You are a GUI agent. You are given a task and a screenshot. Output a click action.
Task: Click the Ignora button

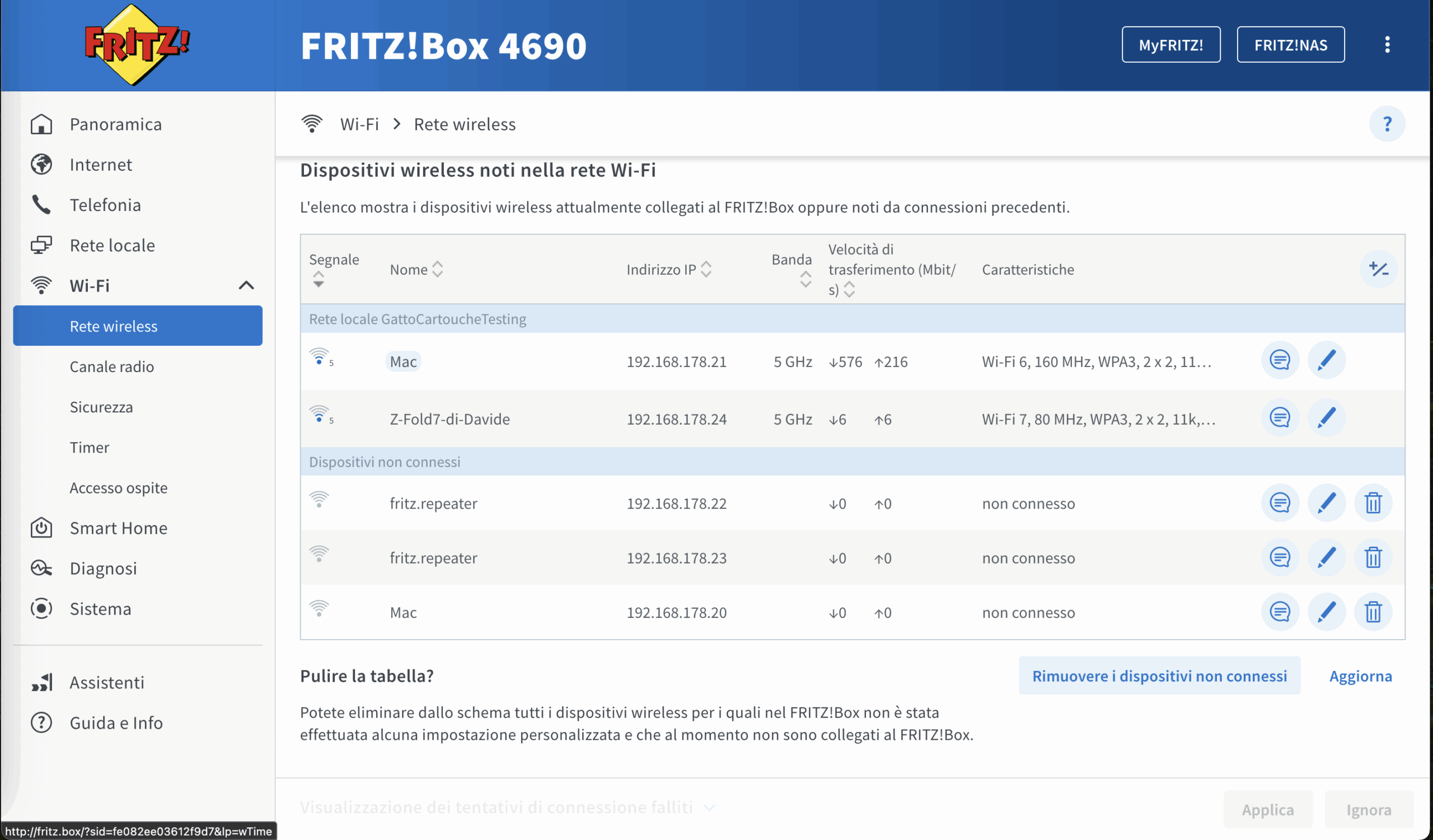1369,809
